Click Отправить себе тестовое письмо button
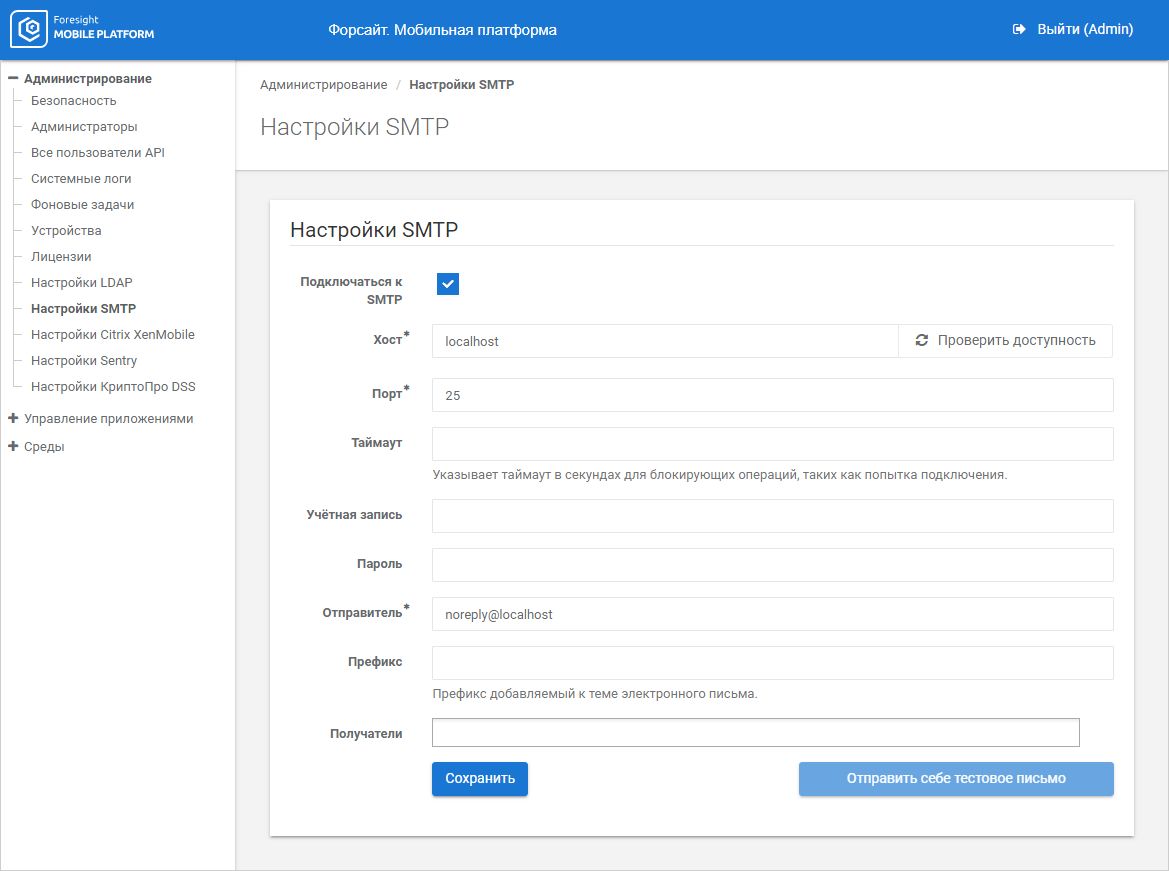1169x871 pixels. (x=955, y=779)
